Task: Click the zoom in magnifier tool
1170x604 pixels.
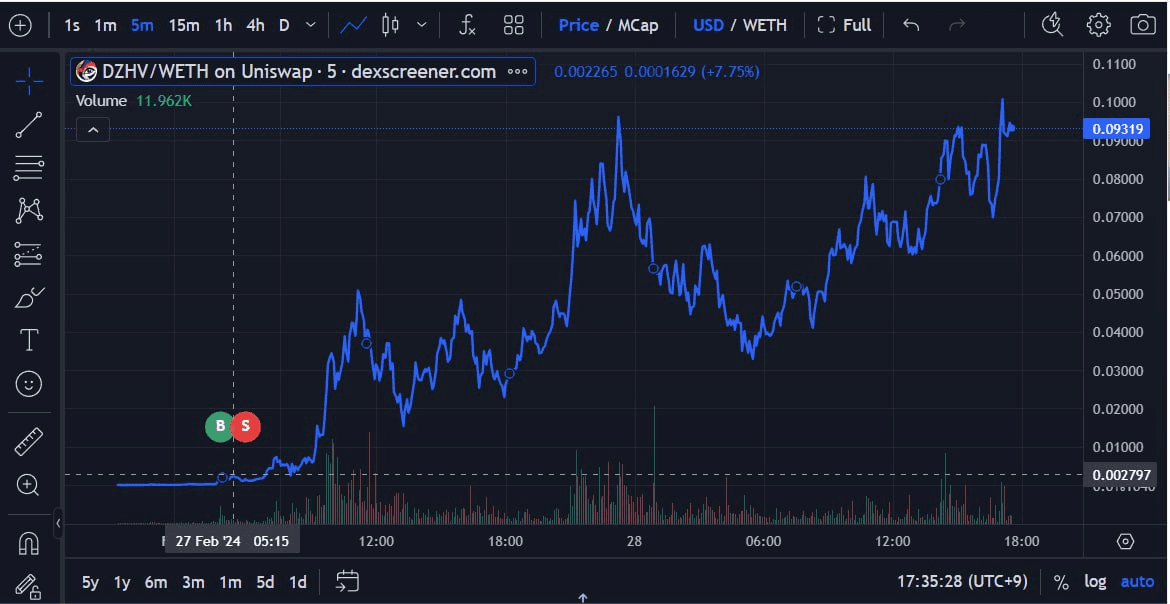Action: pyautogui.click(x=28, y=485)
